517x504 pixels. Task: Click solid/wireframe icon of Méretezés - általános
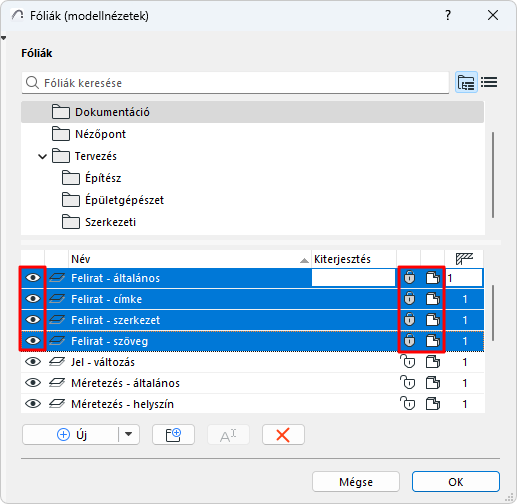pos(433,383)
